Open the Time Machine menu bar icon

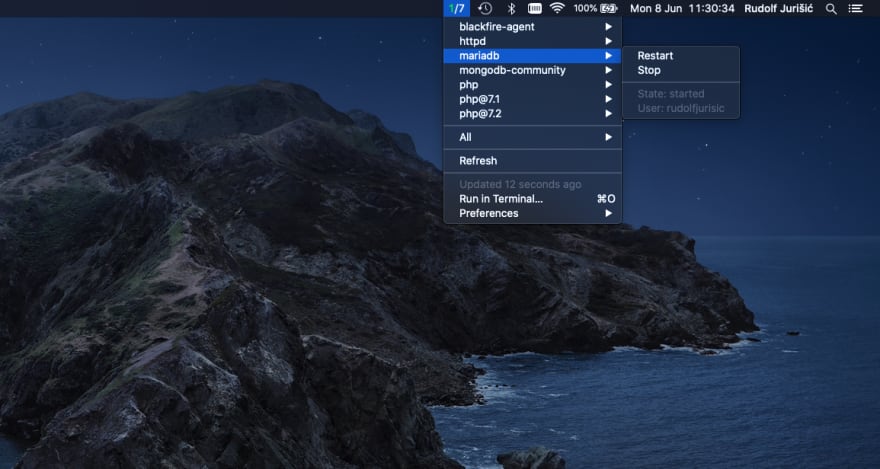click(x=485, y=8)
